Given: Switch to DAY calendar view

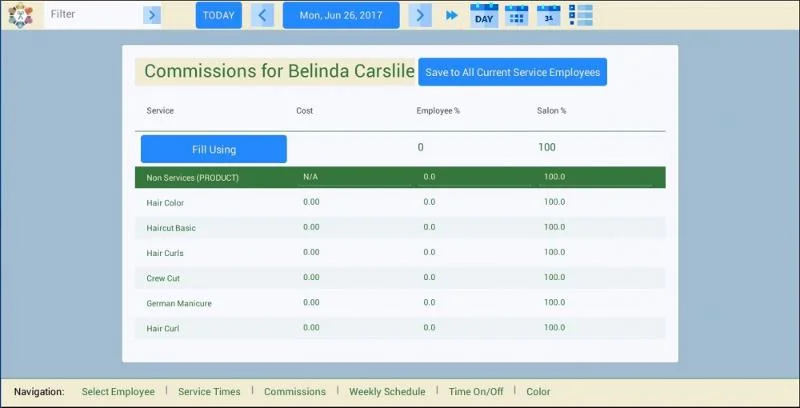Looking at the screenshot, I should (x=484, y=15).
